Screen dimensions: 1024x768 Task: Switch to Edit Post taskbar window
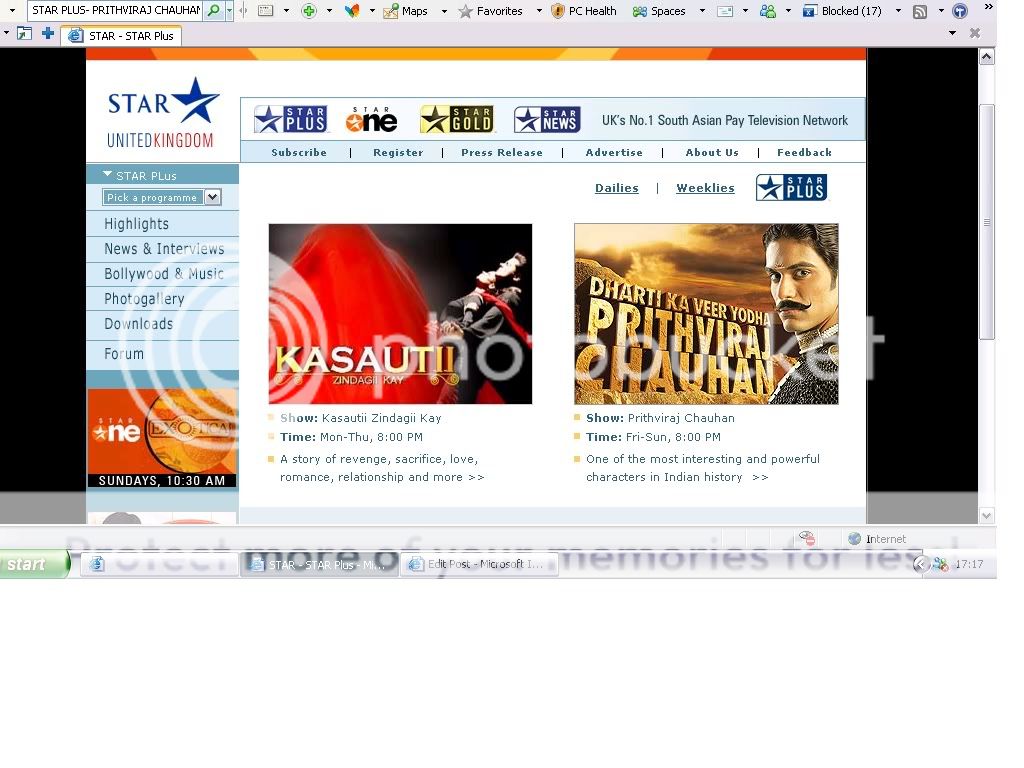[479, 564]
